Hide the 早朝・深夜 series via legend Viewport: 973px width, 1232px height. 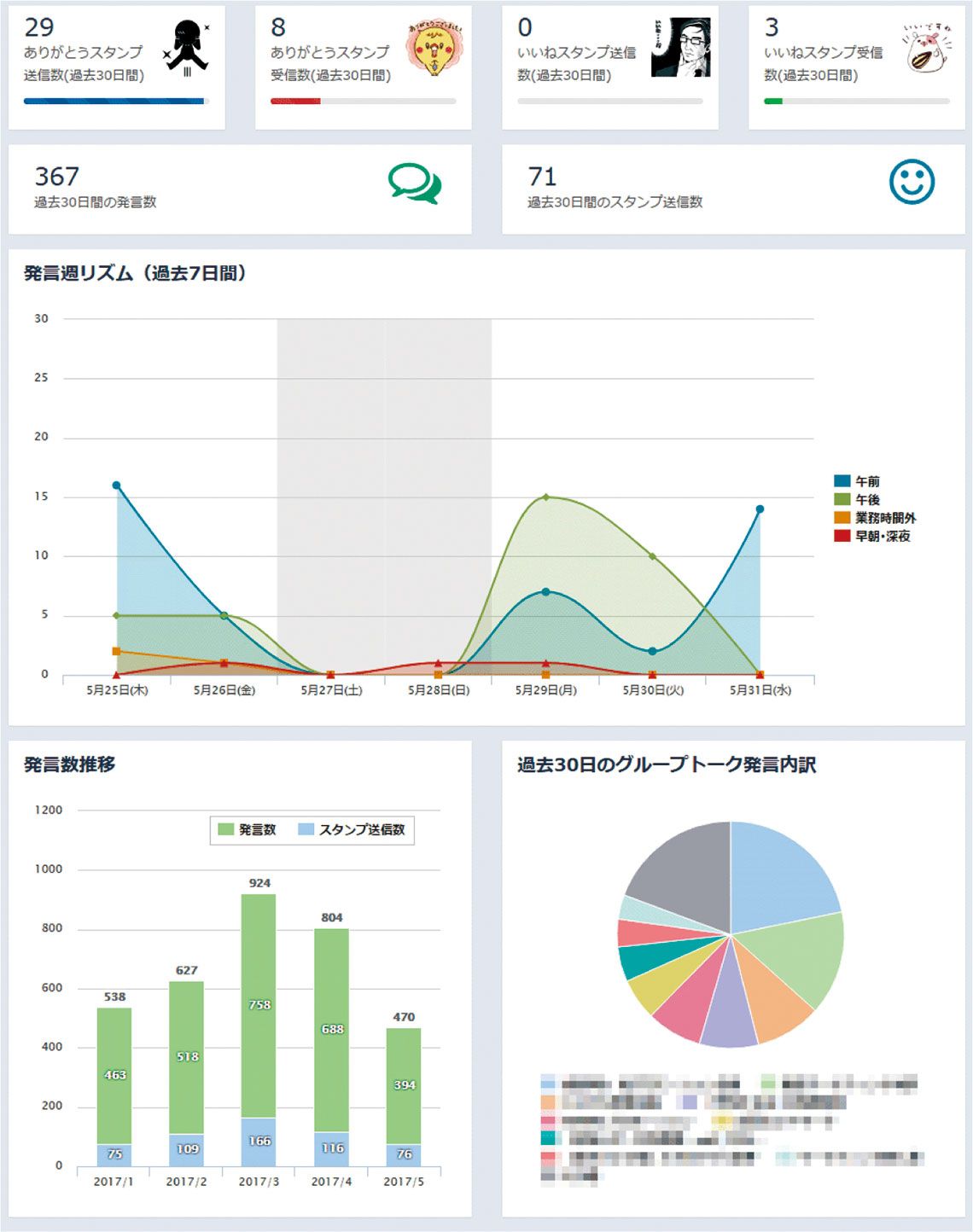(872, 537)
